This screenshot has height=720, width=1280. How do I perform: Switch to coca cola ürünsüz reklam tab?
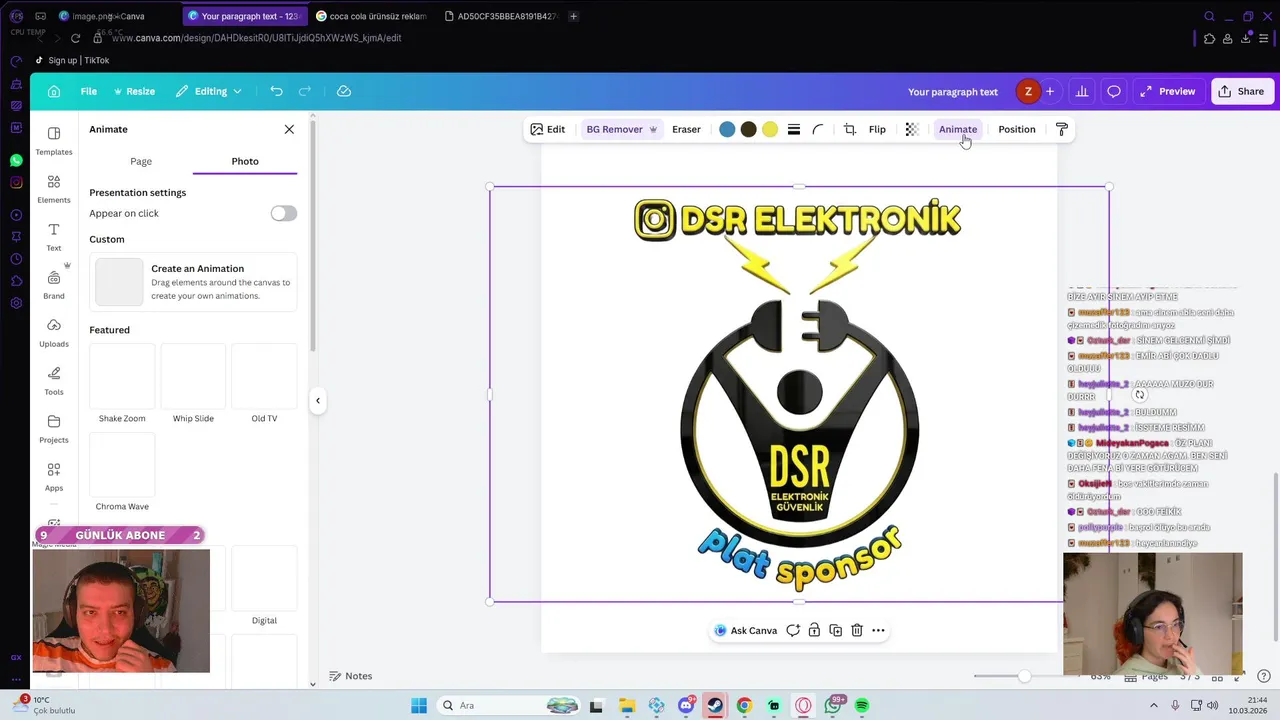[370, 16]
